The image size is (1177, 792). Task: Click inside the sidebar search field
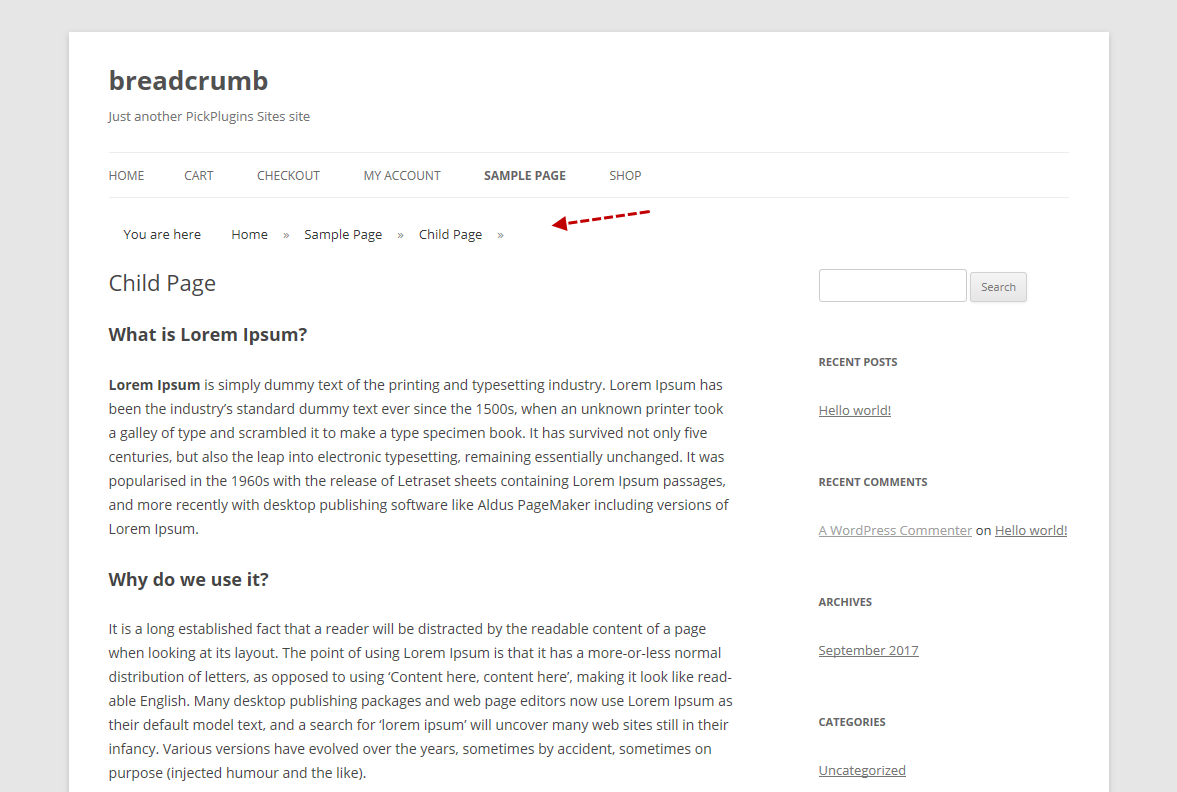[x=892, y=285]
